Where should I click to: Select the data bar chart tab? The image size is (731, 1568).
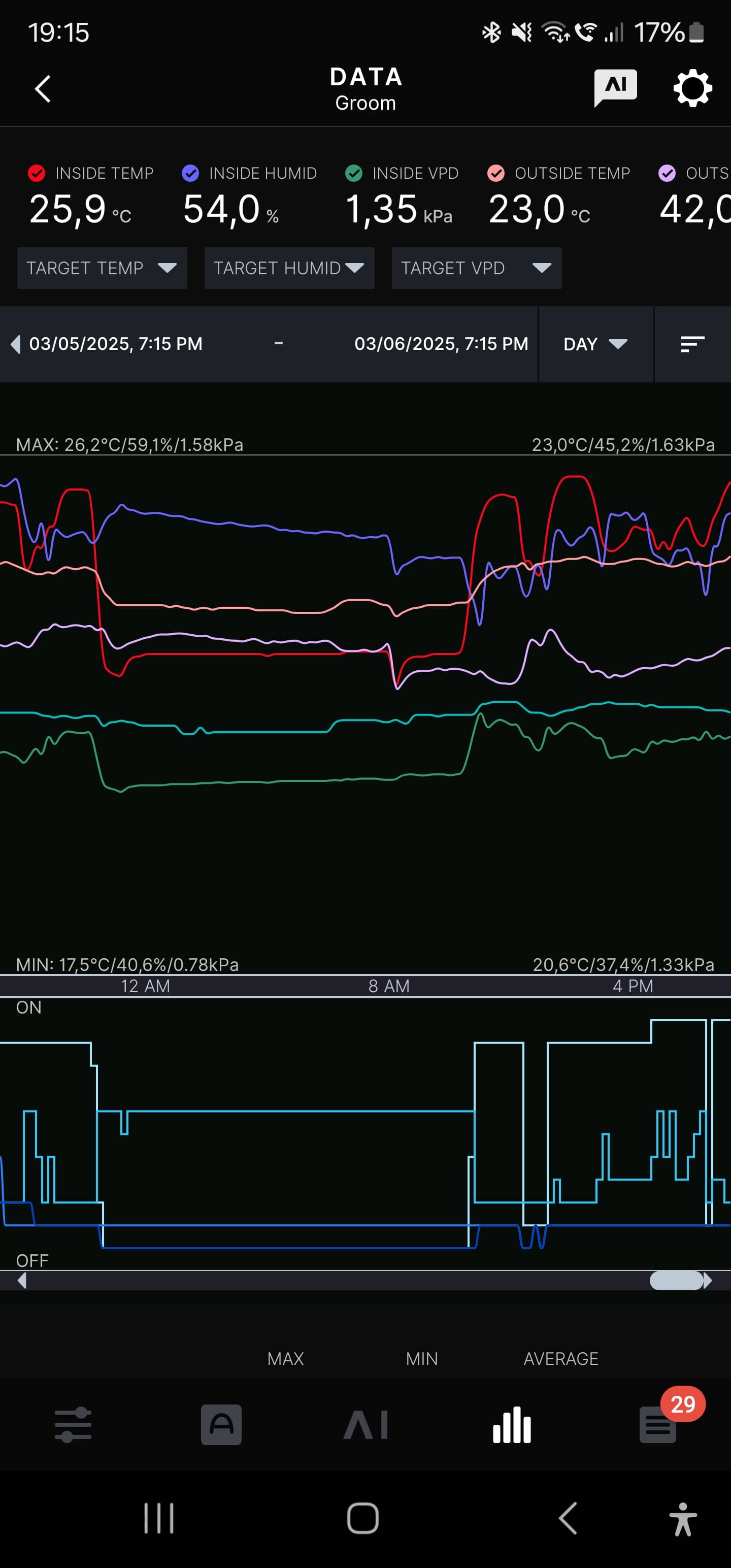pyautogui.click(x=512, y=1425)
